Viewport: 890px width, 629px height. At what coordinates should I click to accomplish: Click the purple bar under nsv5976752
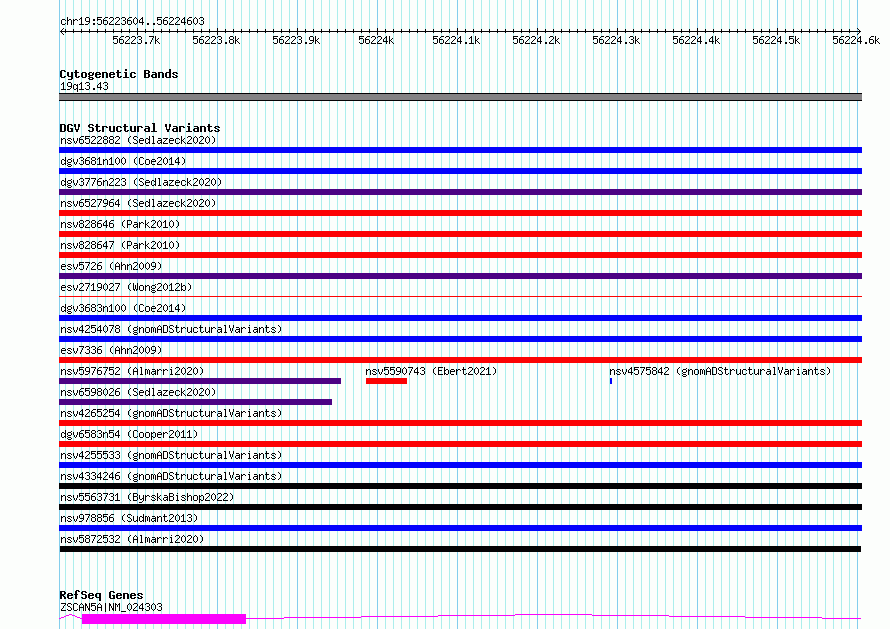pos(200,381)
